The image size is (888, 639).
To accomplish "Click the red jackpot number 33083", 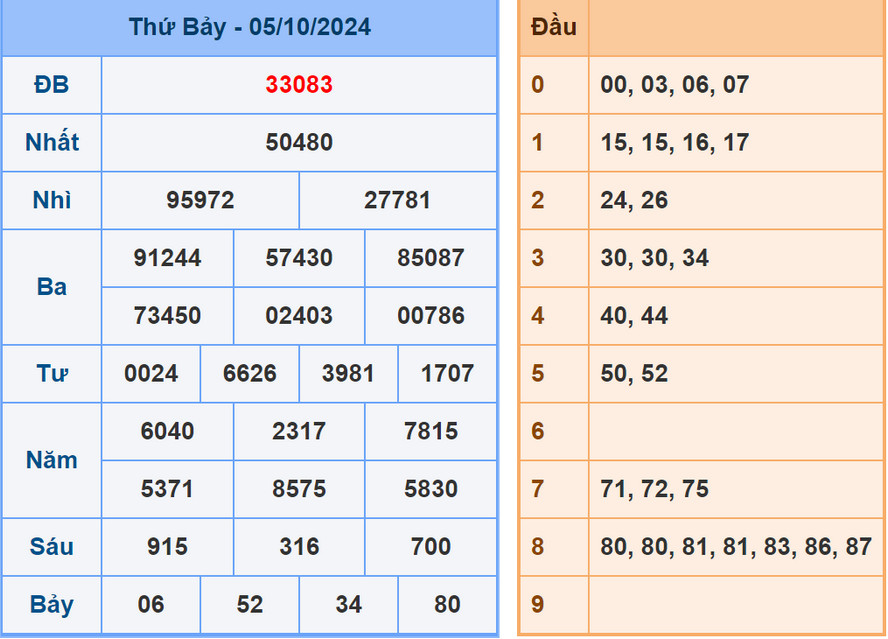I will pyautogui.click(x=299, y=85).
